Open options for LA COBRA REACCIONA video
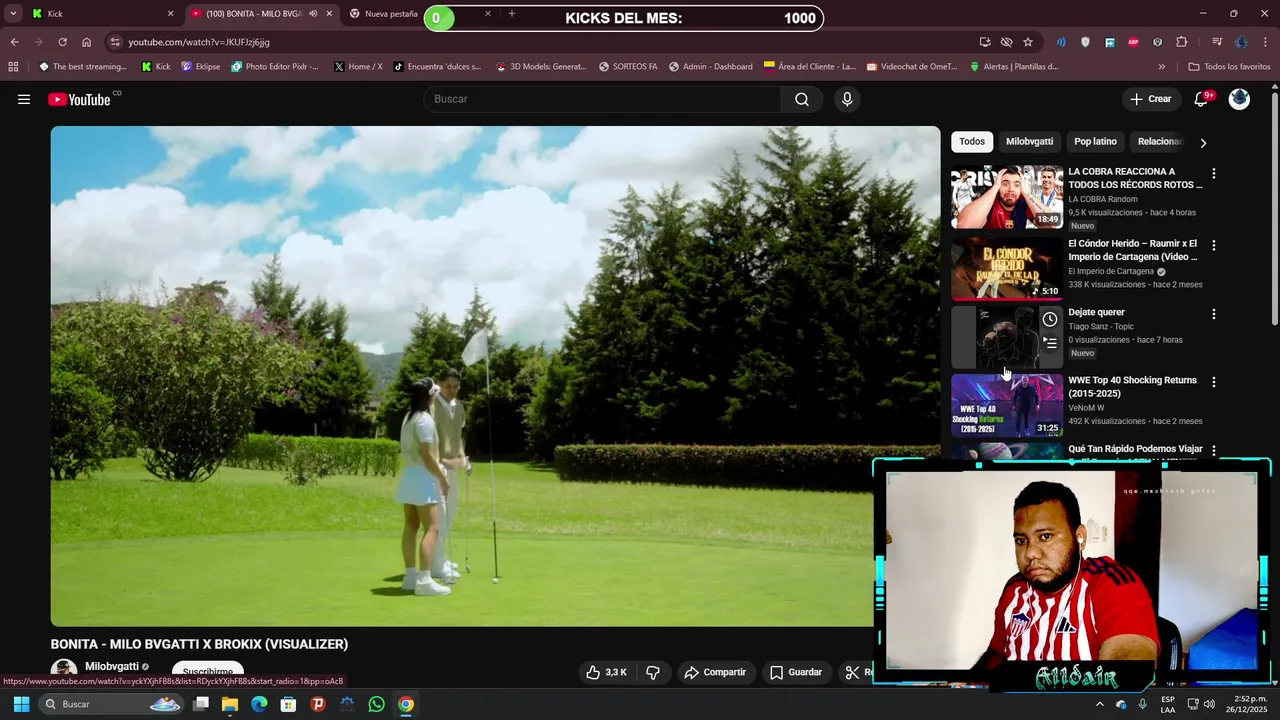Screen dimensions: 1280x720 tap(1214, 174)
